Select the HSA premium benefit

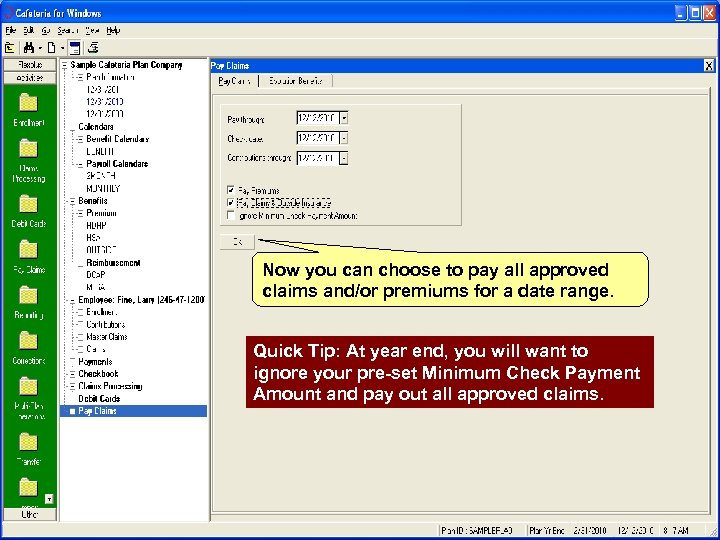coord(93,238)
